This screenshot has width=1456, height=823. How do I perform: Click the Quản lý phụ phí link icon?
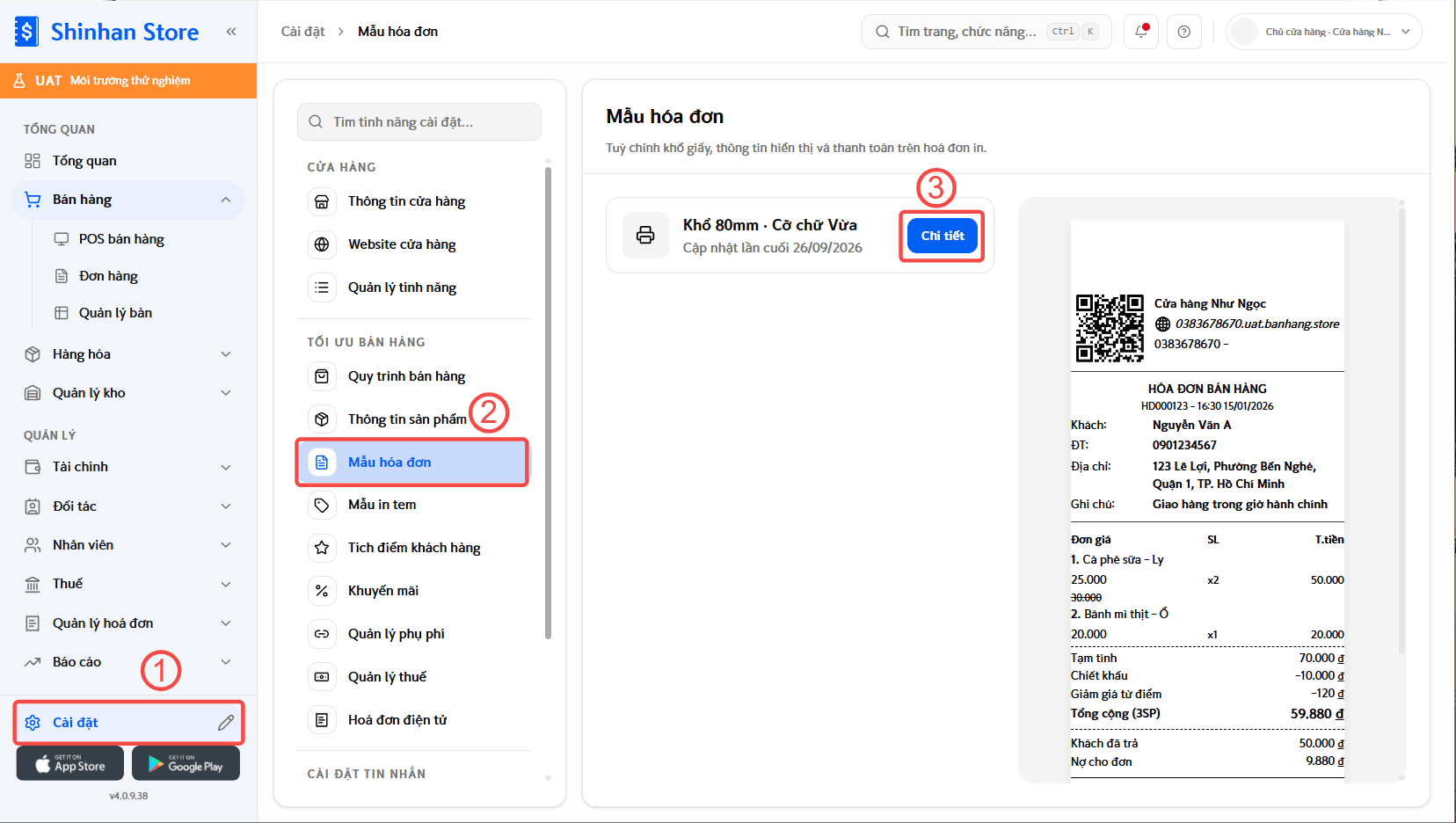pos(322,634)
